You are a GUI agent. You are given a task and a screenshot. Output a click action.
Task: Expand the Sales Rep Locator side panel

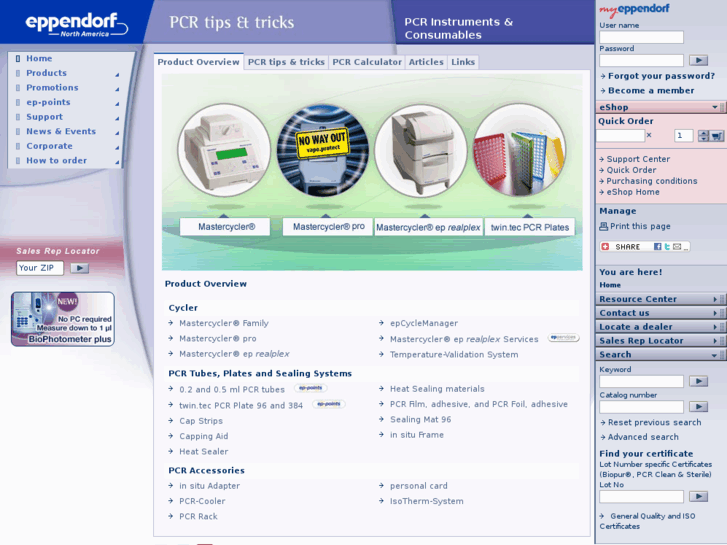(661, 341)
